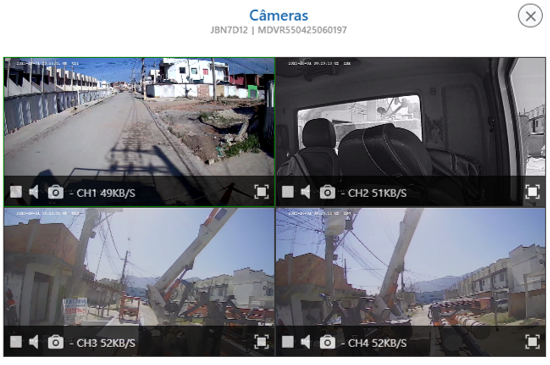Click the Câmeras title heading
The width and height of the screenshot is (550, 365).
[x=279, y=15]
